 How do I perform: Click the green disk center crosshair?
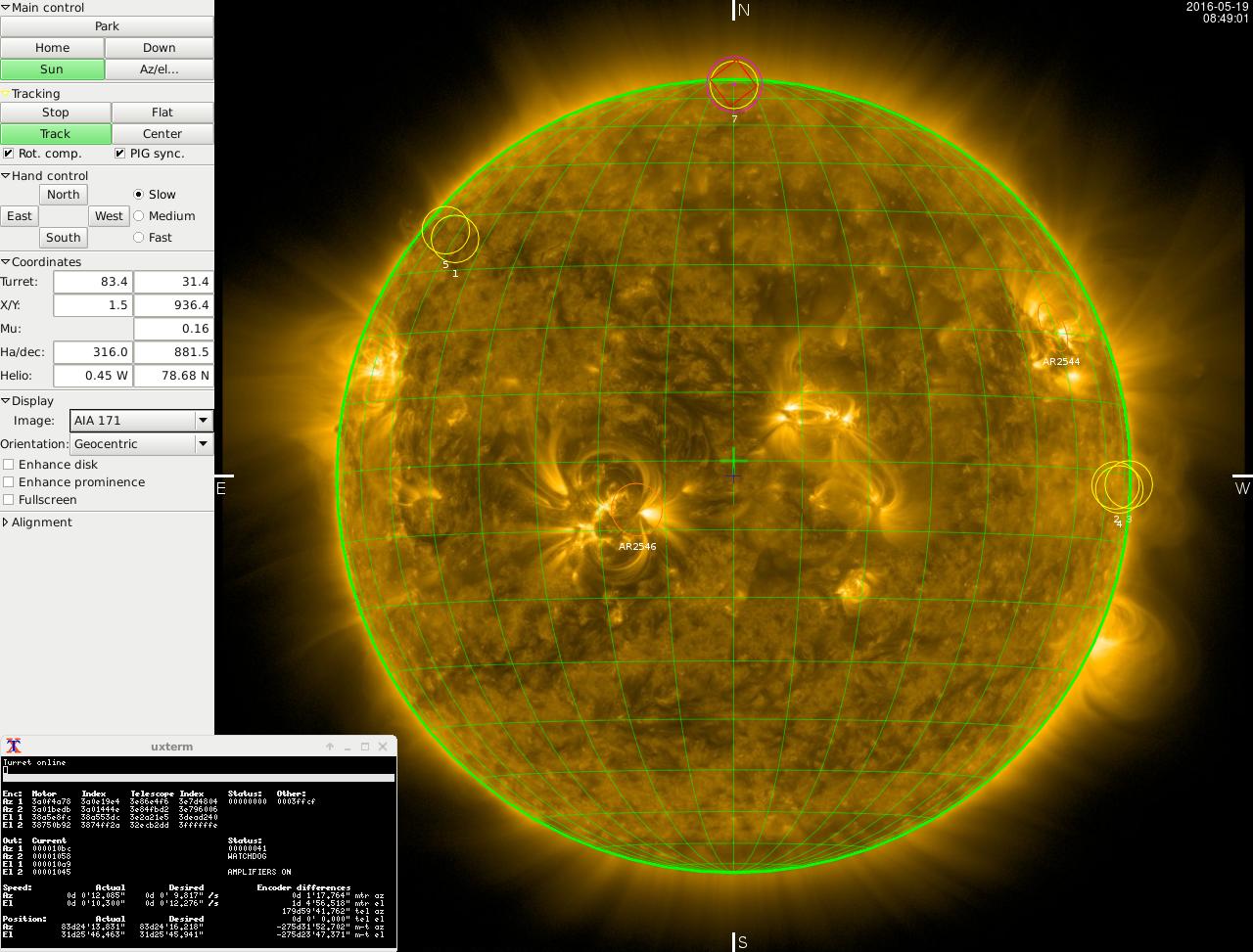(x=733, y=461)
